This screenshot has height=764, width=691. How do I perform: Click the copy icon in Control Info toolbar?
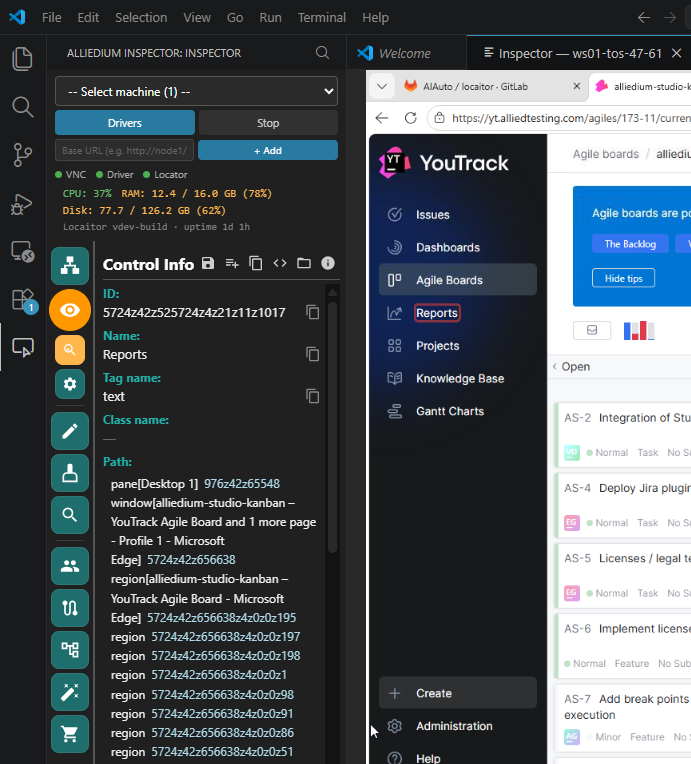[x=256, y=264]
